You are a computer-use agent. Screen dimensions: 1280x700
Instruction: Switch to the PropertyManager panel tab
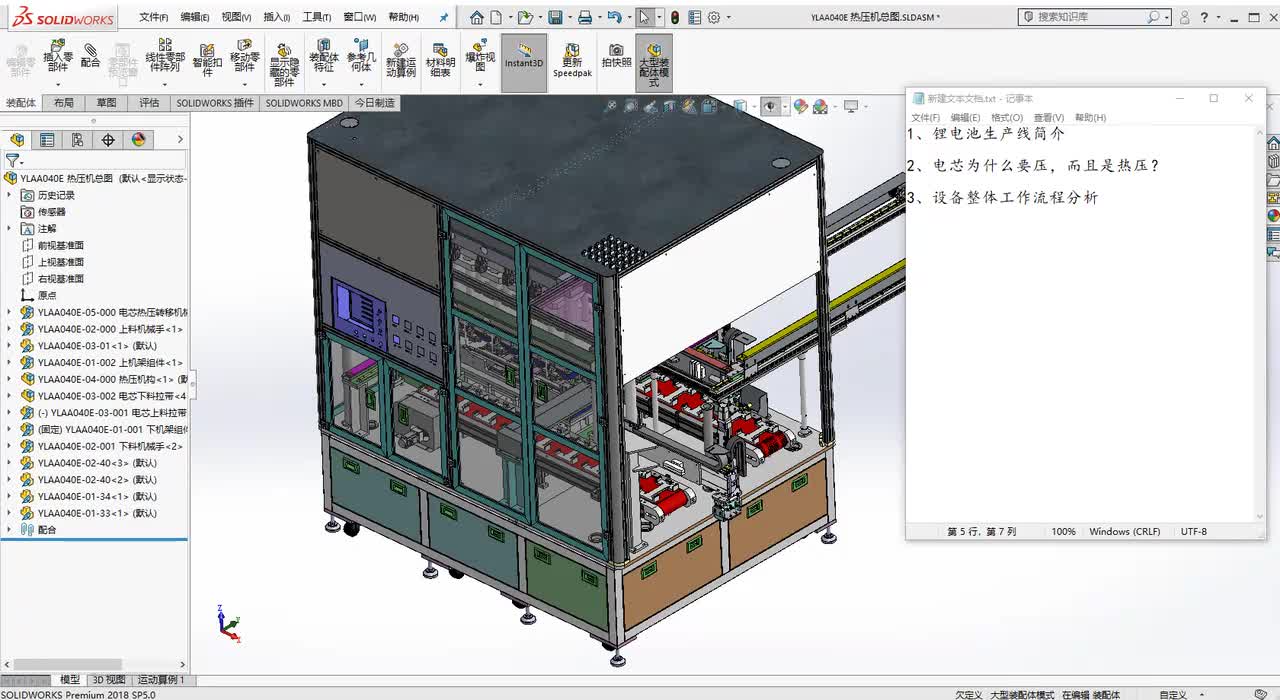pos(47,140)
